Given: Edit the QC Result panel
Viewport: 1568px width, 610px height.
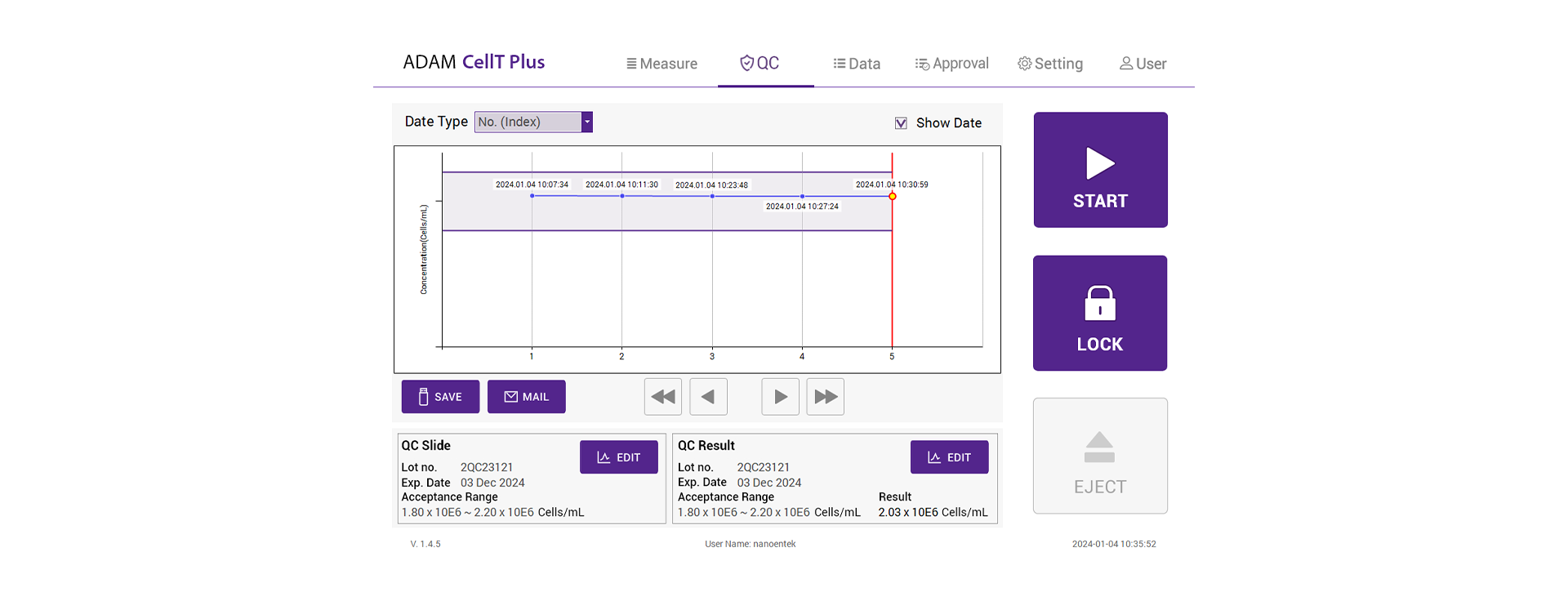Looking at the screenshot, I should (x=949, y=457).
